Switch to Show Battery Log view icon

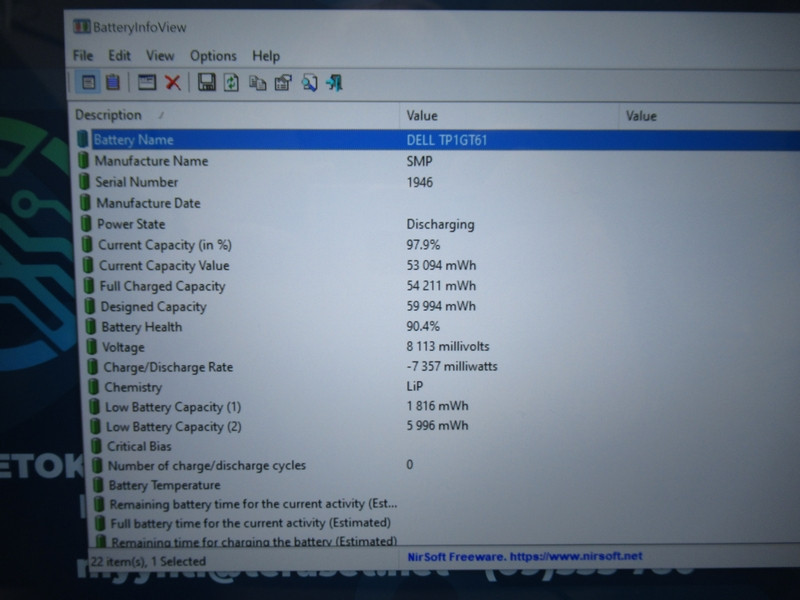[x=113, y=82]
